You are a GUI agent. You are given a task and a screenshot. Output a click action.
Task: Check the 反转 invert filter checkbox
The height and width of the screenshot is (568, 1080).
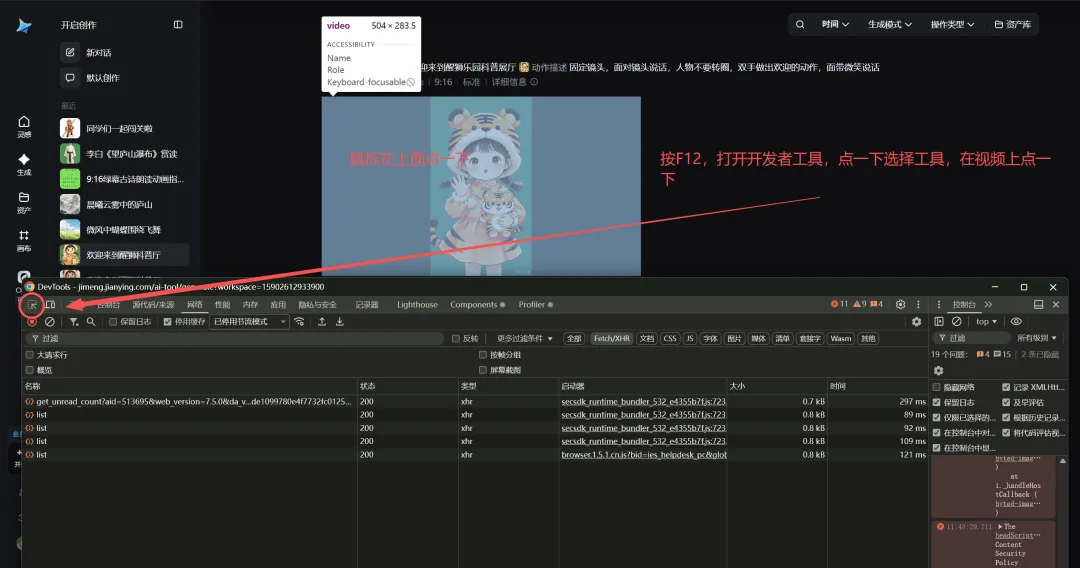(455, 339)
